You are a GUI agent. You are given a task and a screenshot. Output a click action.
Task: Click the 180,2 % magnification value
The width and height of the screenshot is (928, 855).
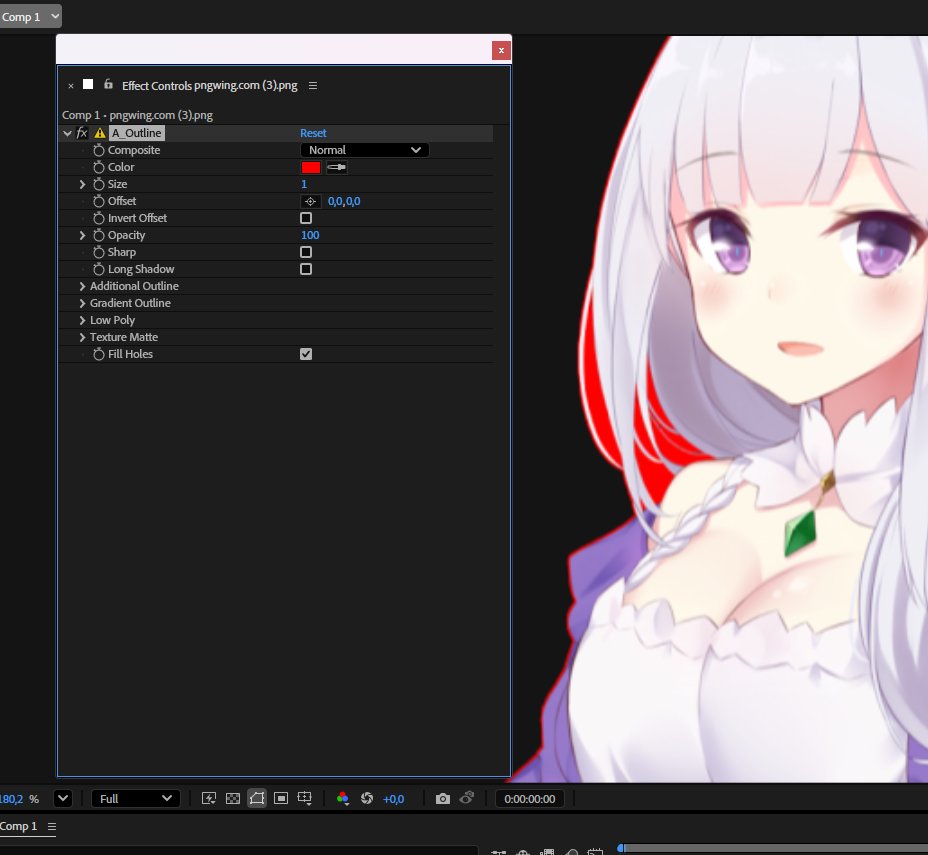(19, 799)
